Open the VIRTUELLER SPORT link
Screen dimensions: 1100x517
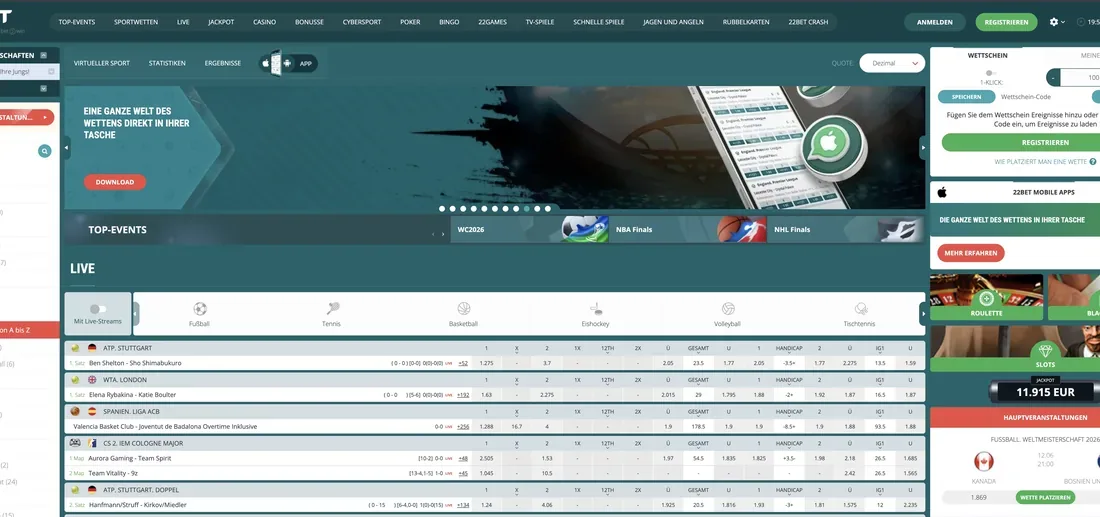pos(102,63)
